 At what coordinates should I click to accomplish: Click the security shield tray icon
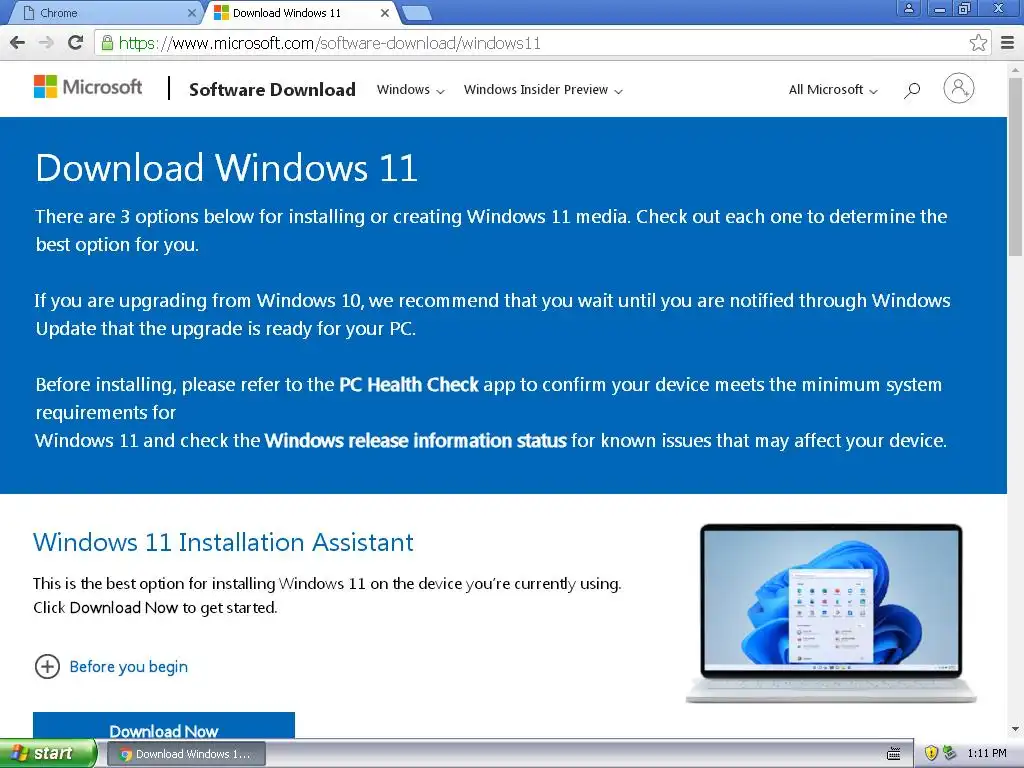point(931,753)
